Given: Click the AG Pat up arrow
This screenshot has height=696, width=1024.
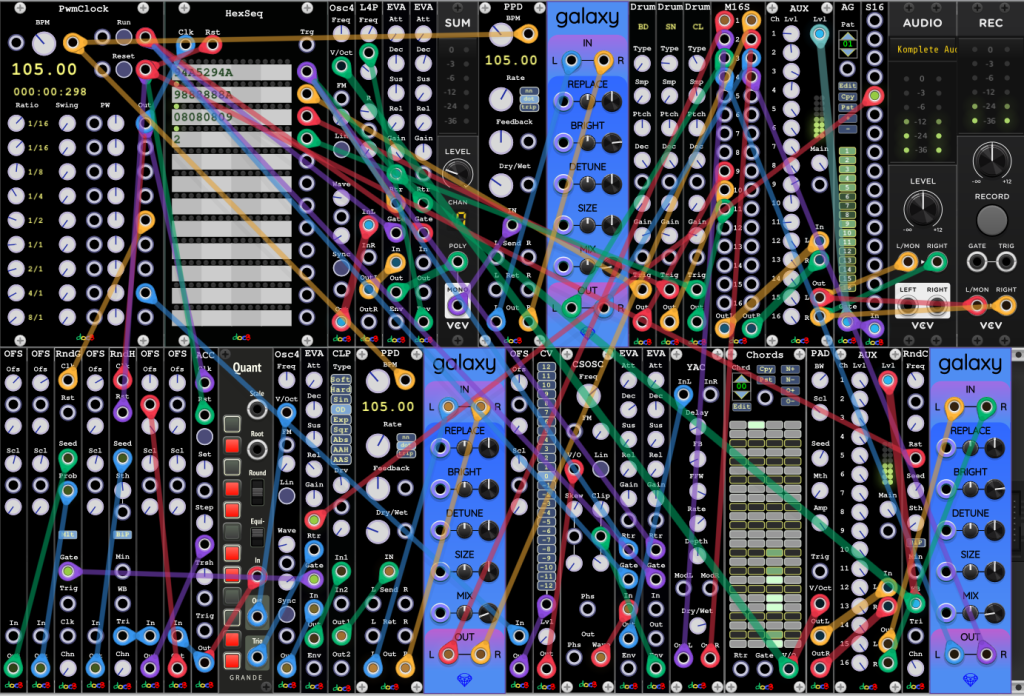Looking at the screenshot, I should point(847,37).
